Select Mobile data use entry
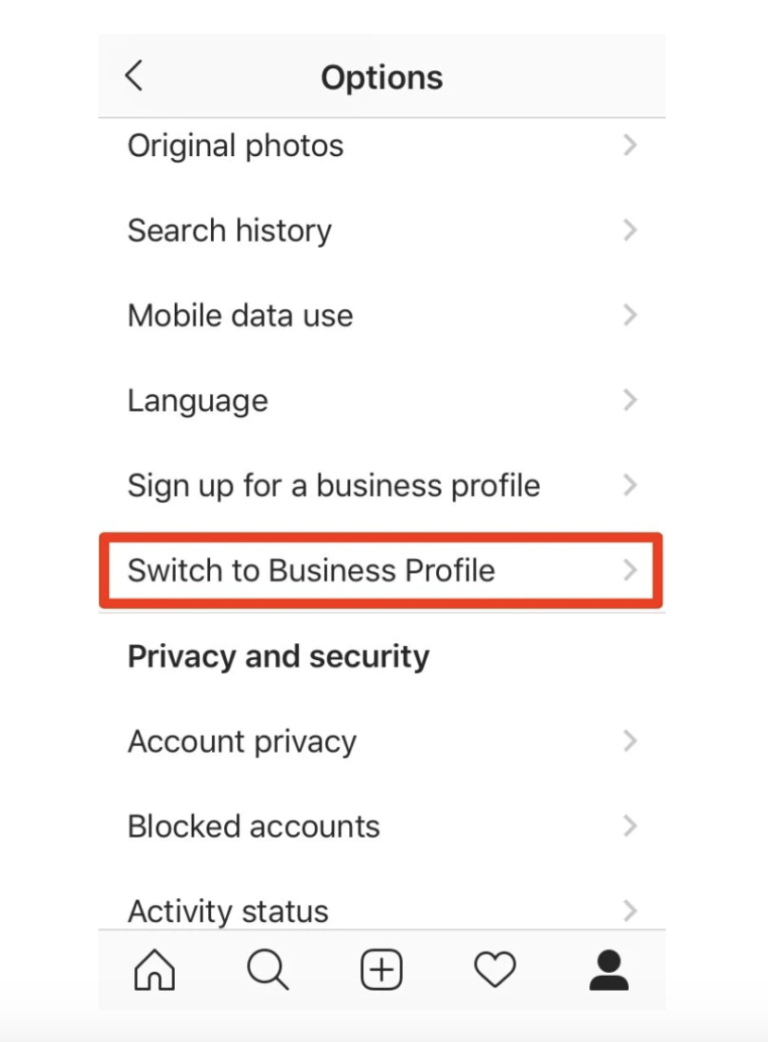The image size is (768, 1042). tap(382, 316)
